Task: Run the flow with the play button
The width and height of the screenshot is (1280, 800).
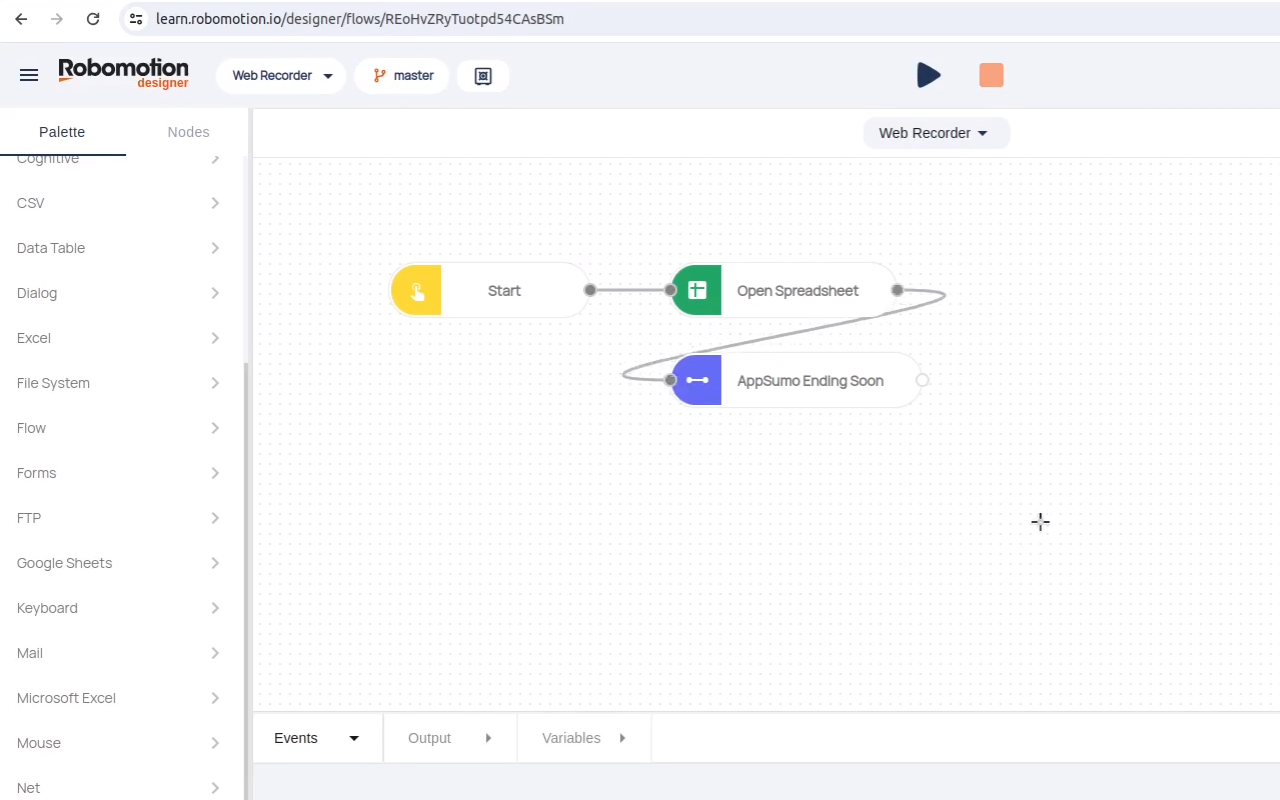Action: tap(928, 75)
